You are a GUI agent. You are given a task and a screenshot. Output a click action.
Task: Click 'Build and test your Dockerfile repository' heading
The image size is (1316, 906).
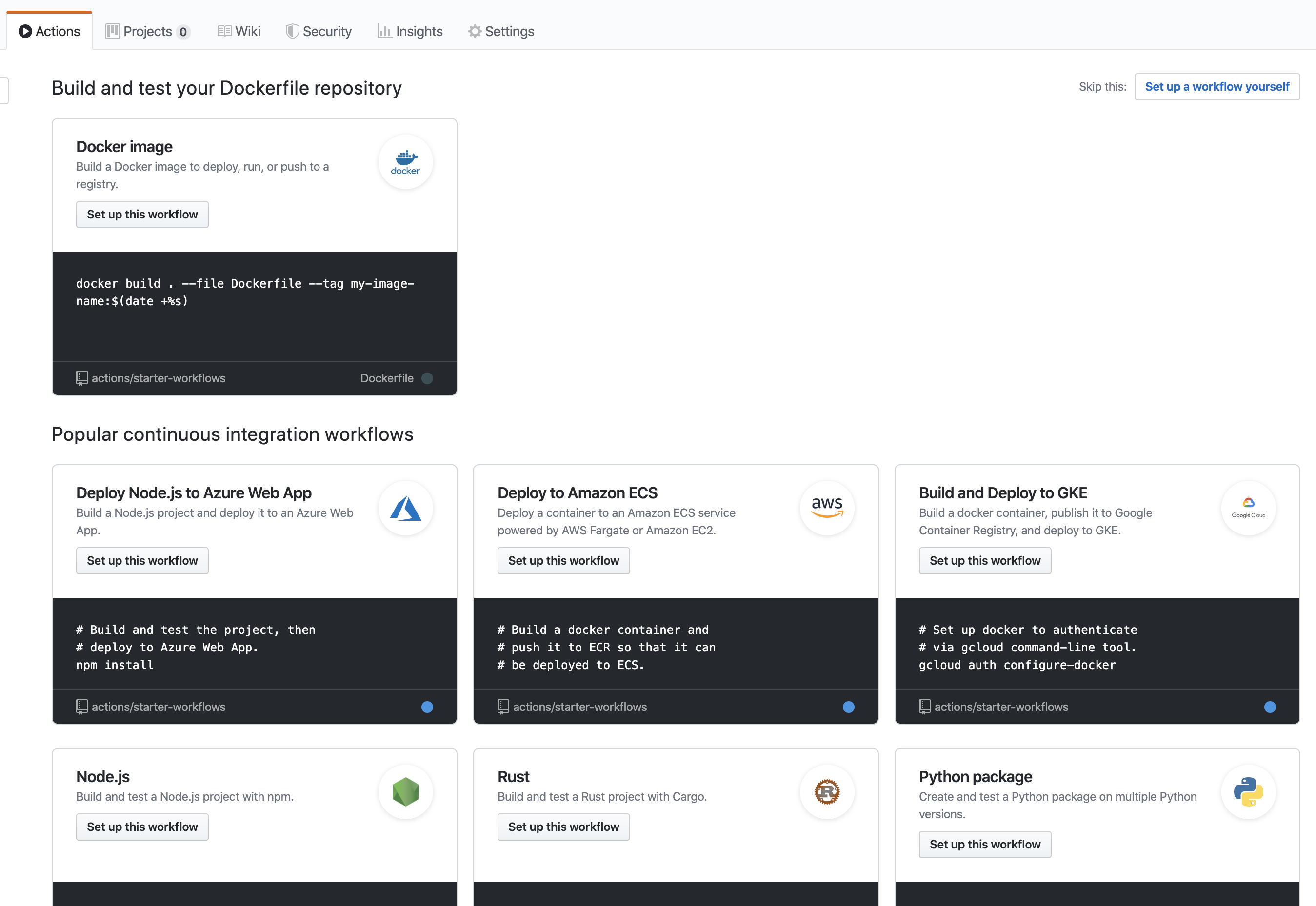pyautogui.click(x=226, y=89)
